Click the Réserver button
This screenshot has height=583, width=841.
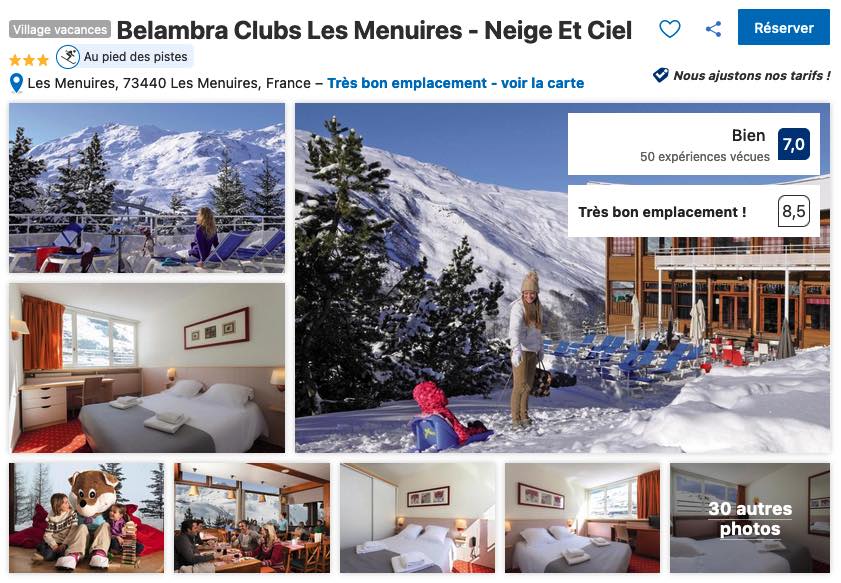pos(784,27)
